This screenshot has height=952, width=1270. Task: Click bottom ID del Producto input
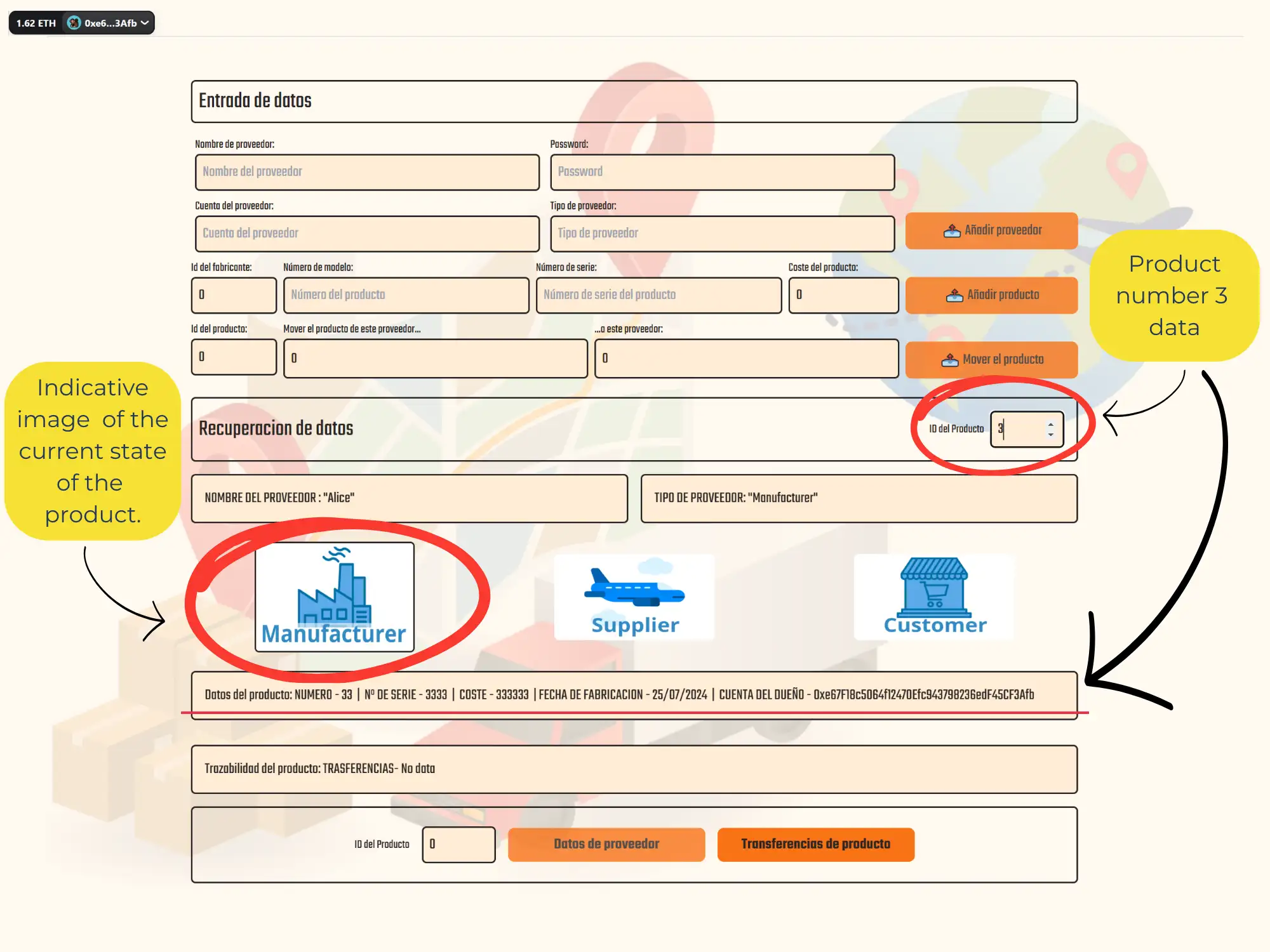click(x=458, y=844)
